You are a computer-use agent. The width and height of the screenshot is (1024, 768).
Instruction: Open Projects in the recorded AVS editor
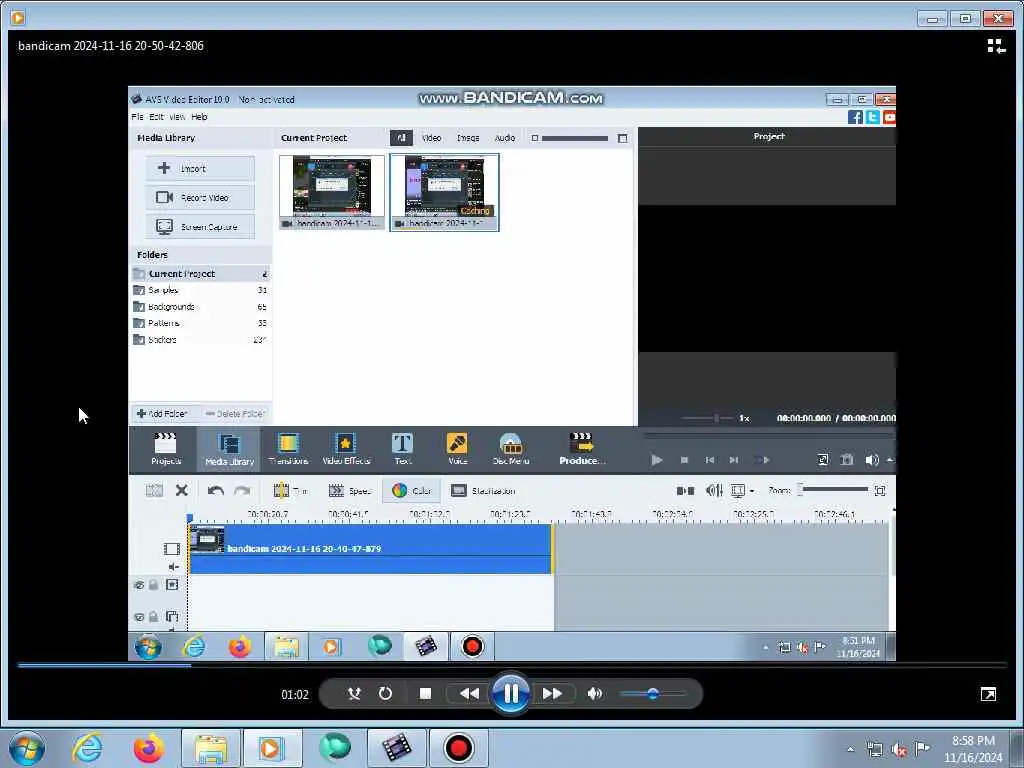(165, 449)
